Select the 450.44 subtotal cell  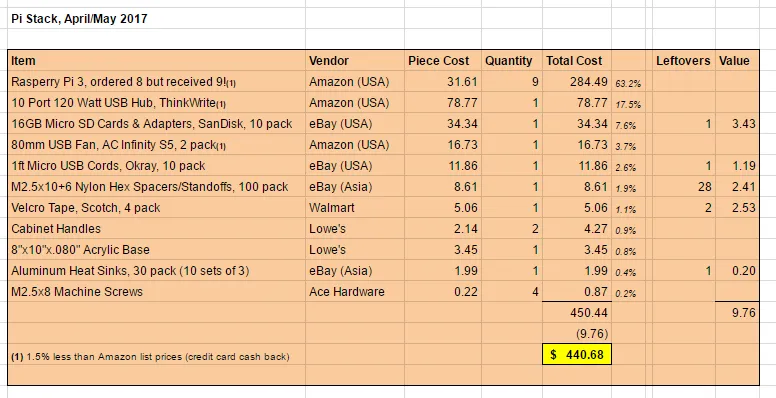tap(577, 312)
